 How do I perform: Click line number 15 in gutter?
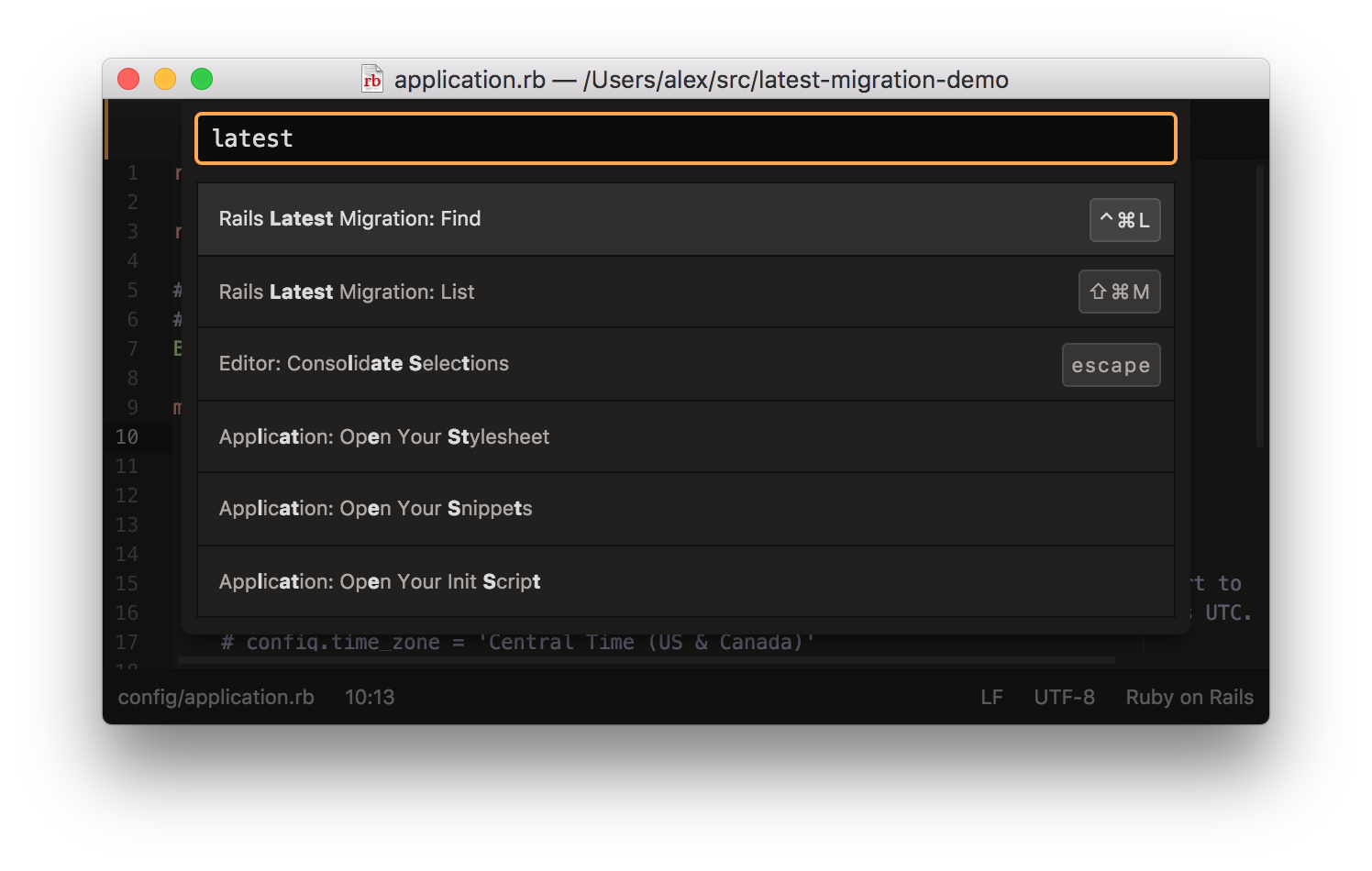127,583
